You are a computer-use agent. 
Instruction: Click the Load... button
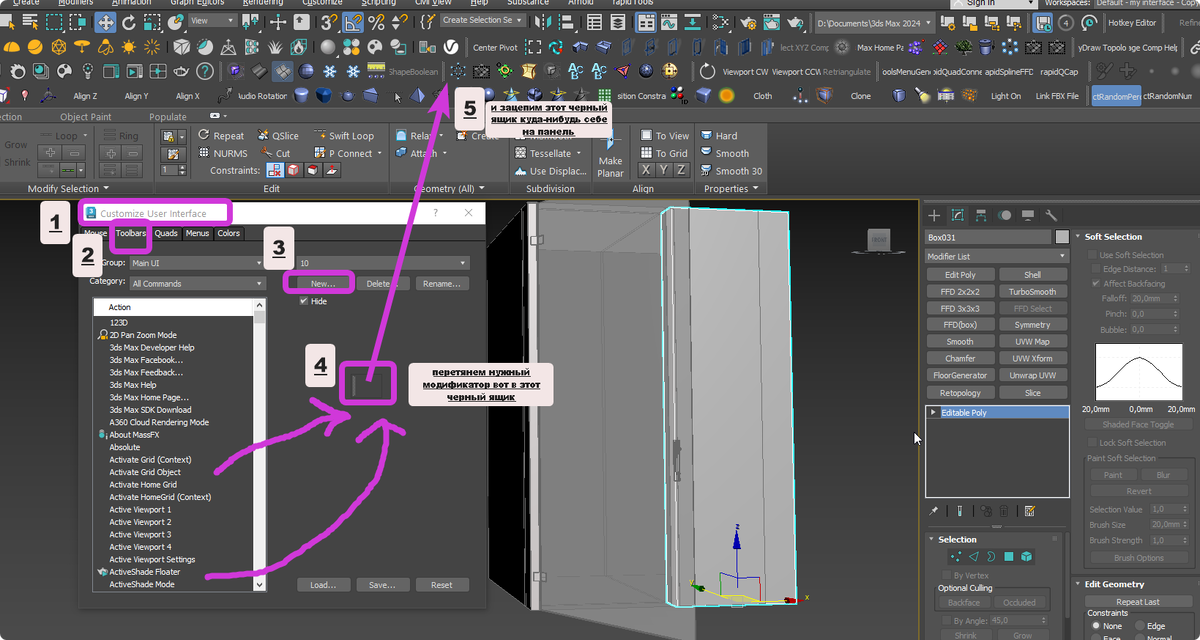click(x=323, y=585)
